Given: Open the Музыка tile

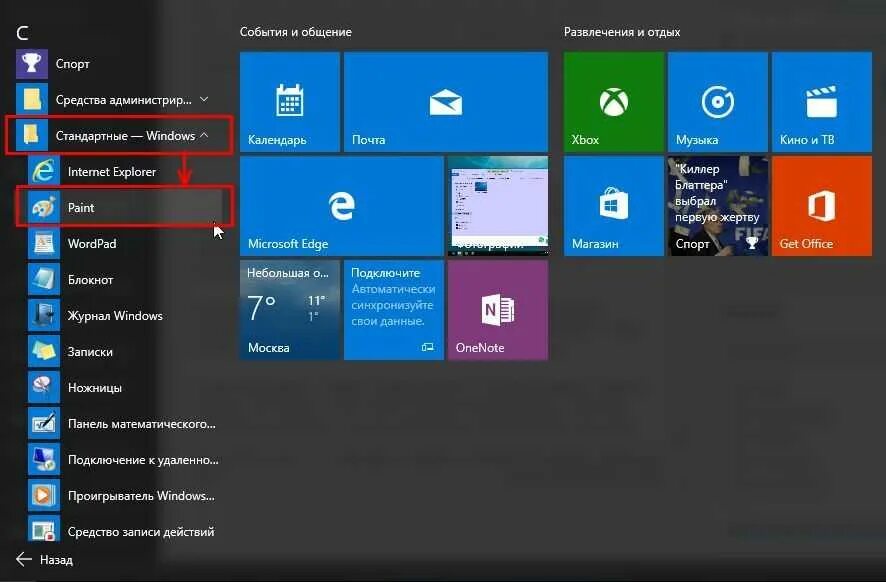Looking at the screenshot, I should pos(718,102).
